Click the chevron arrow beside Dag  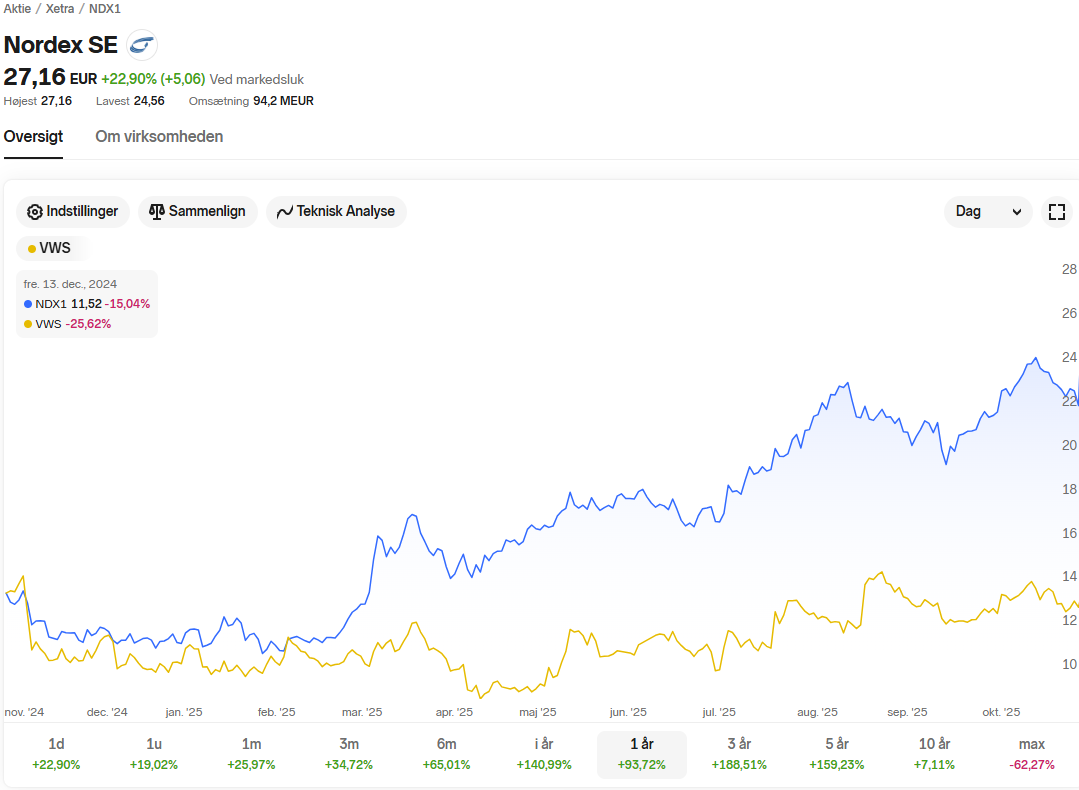[x=1016, y=212]
